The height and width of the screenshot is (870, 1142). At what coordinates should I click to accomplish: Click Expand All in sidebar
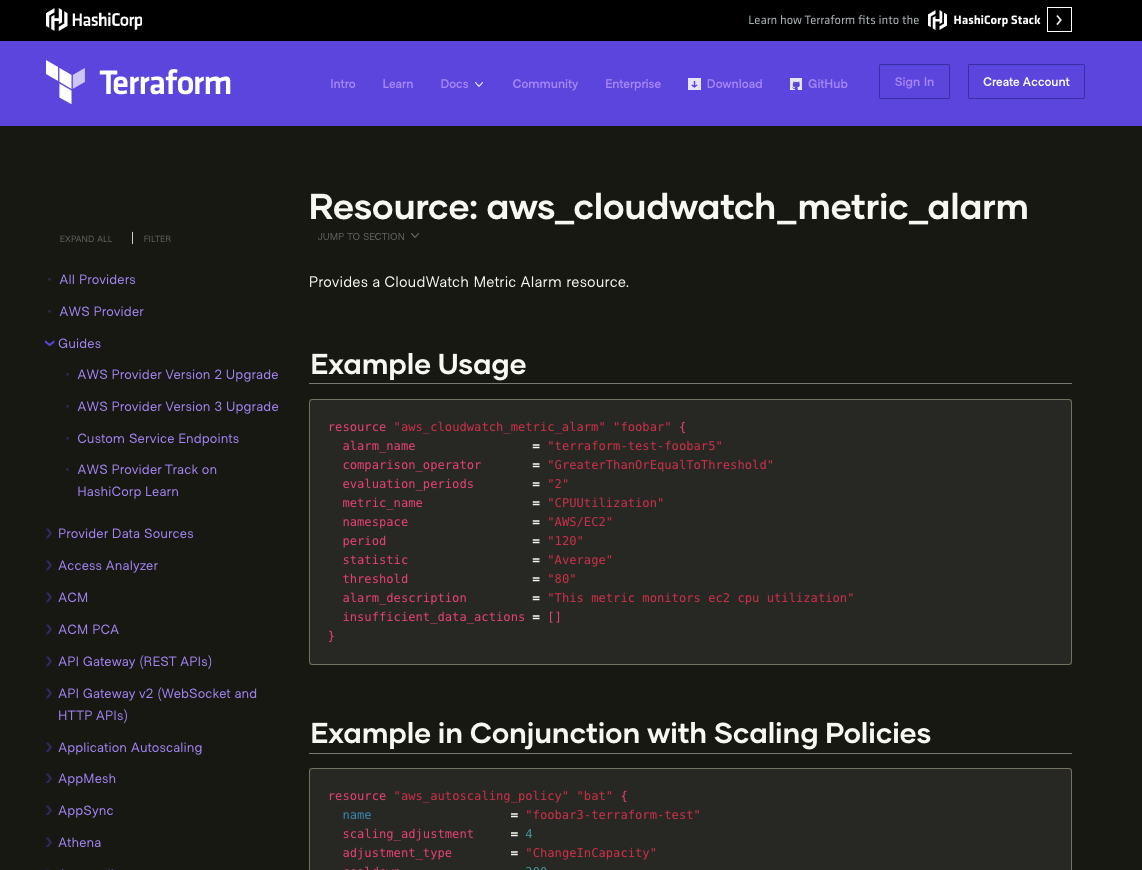(x=86, y=239)
